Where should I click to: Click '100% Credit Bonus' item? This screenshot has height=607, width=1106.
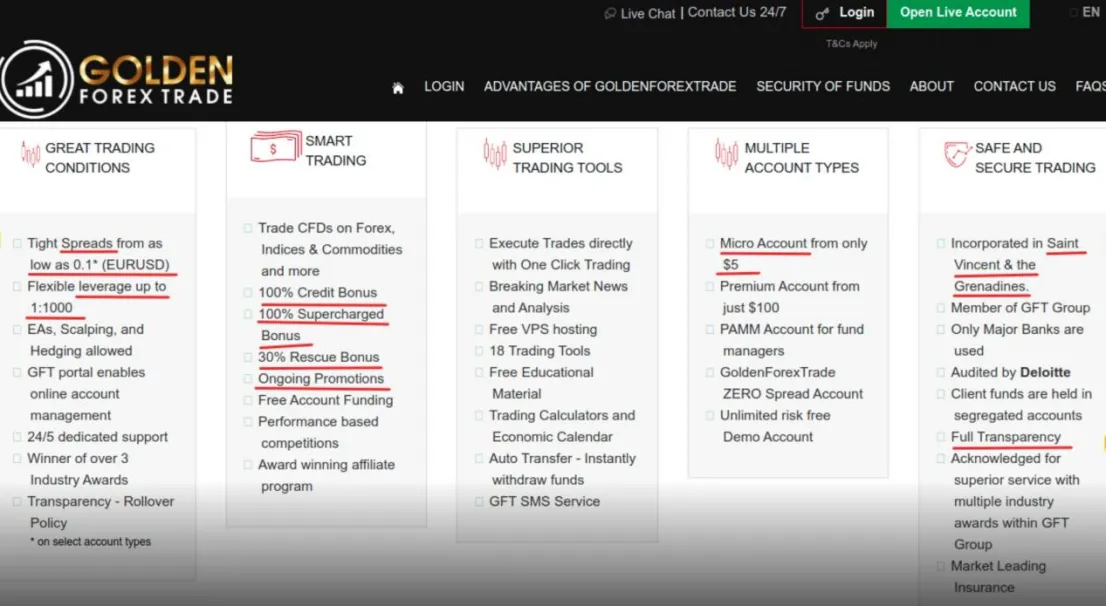(317, 293)
